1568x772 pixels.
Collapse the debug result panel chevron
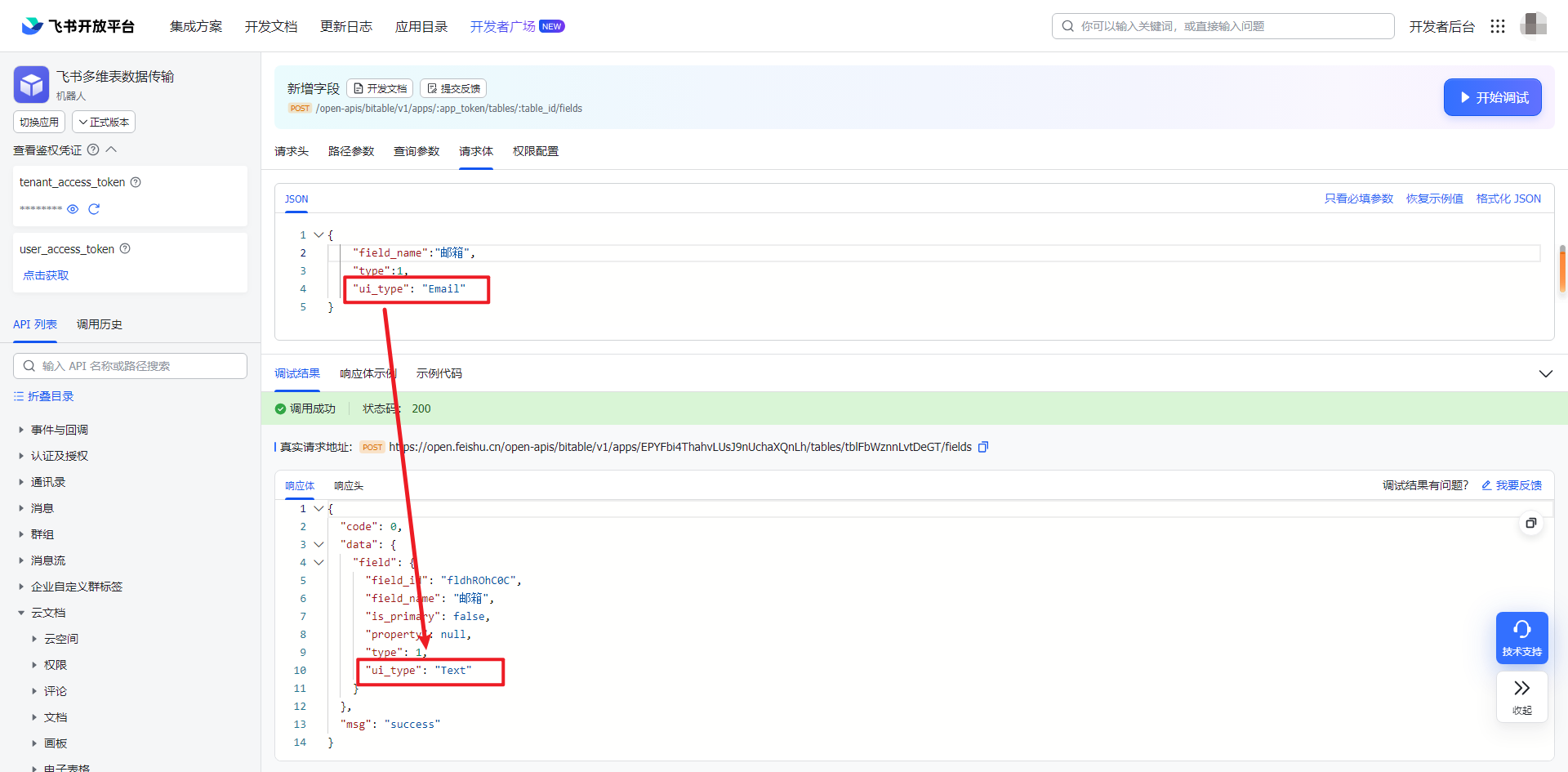tap(1545, 373)
